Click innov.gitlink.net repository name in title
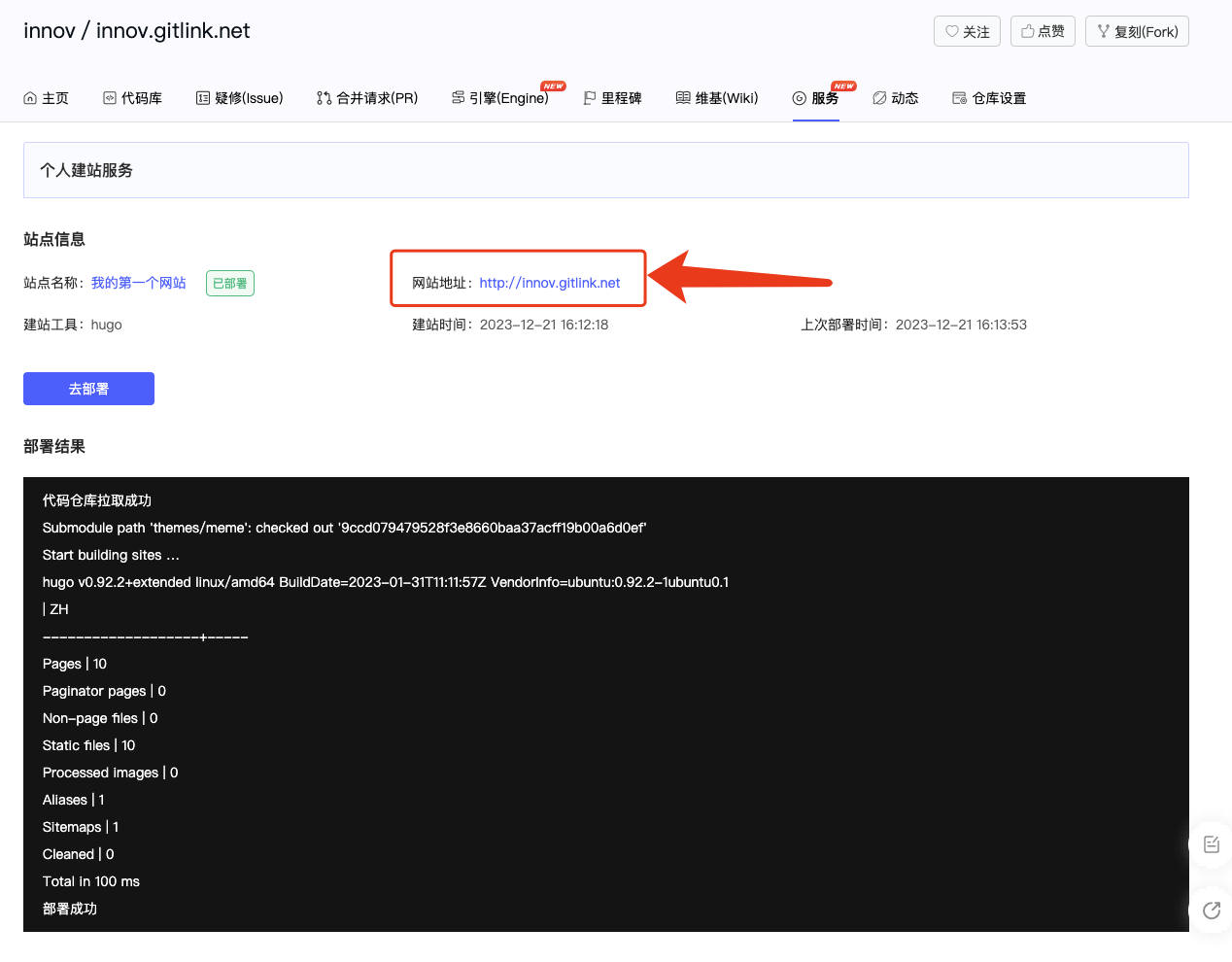Screen dimensions: 1232x962 pyautogui.click(x=173, y=30)
